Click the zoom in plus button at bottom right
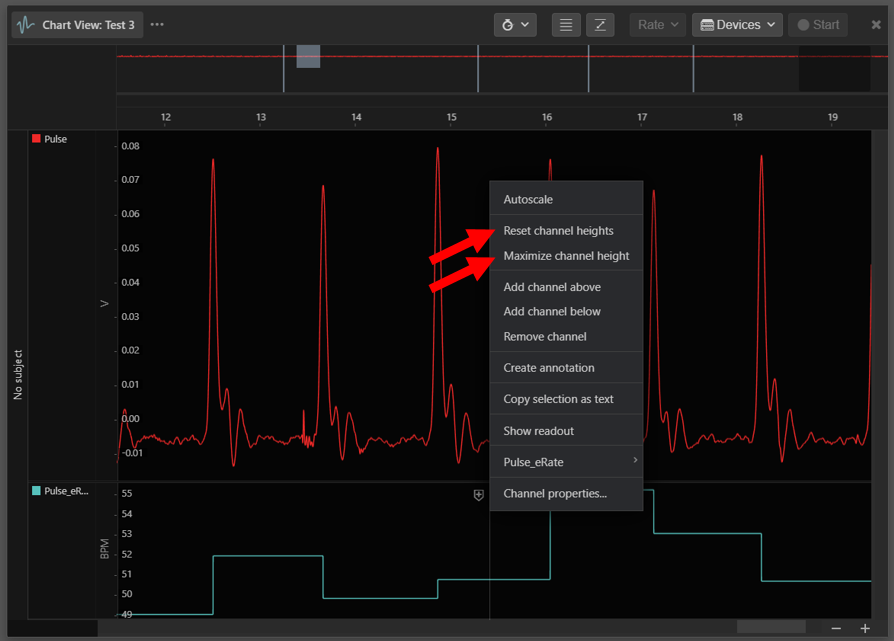894x641 pixels. tap(866, 629)
